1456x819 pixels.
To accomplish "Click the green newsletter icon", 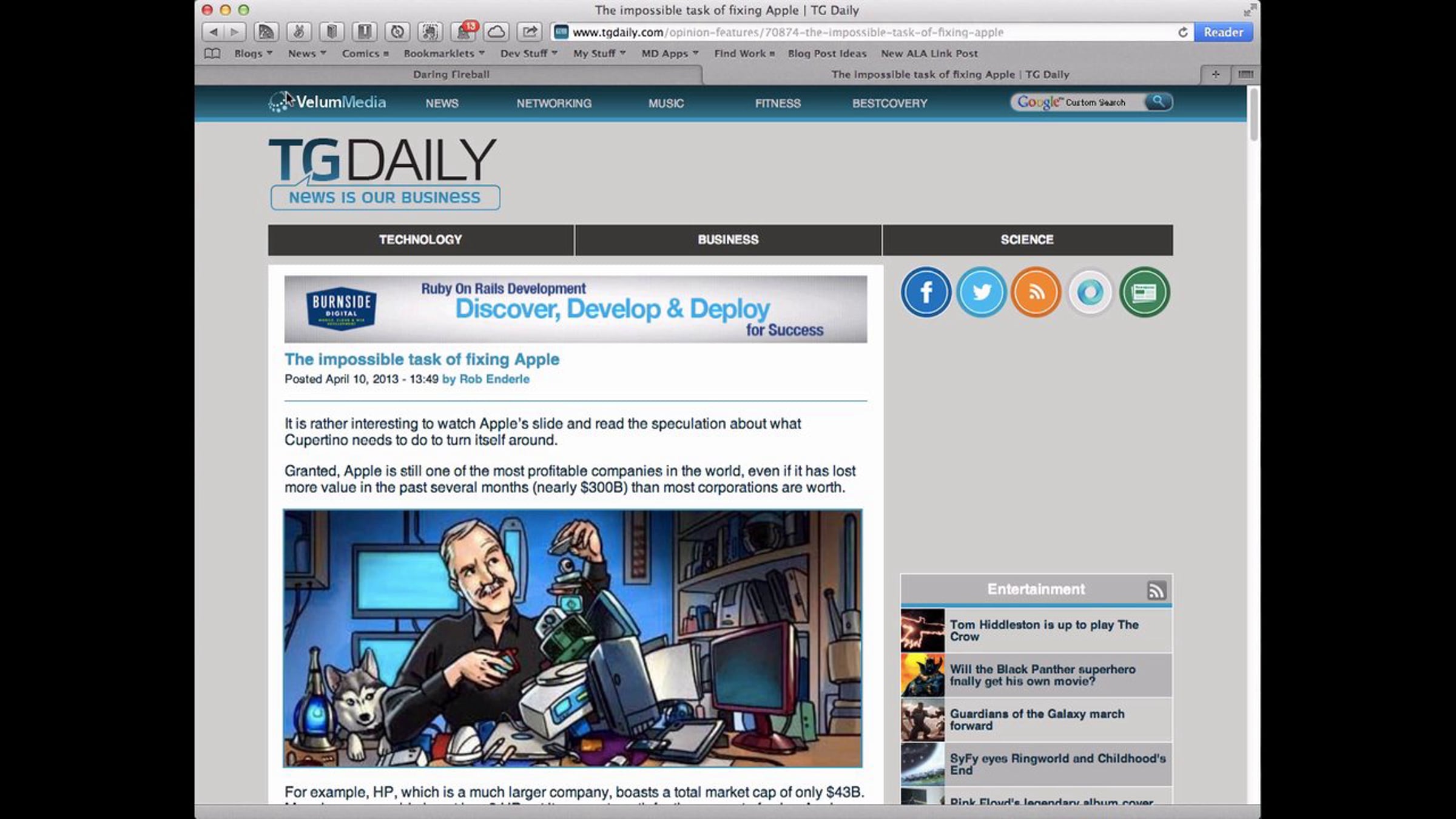I will click(x=1145, y=292).
